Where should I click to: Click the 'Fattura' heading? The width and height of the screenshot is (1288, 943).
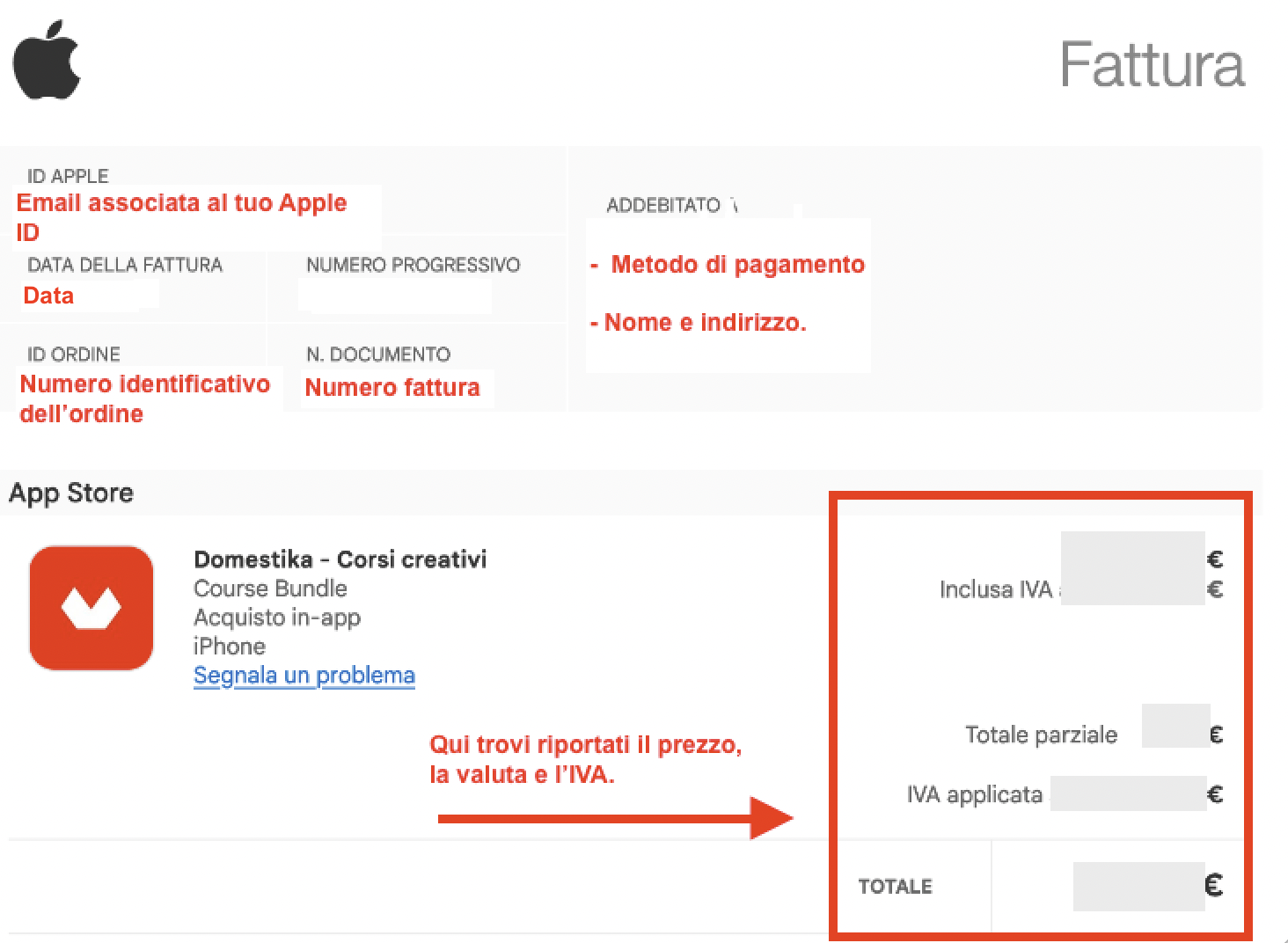coord(1153,64)
